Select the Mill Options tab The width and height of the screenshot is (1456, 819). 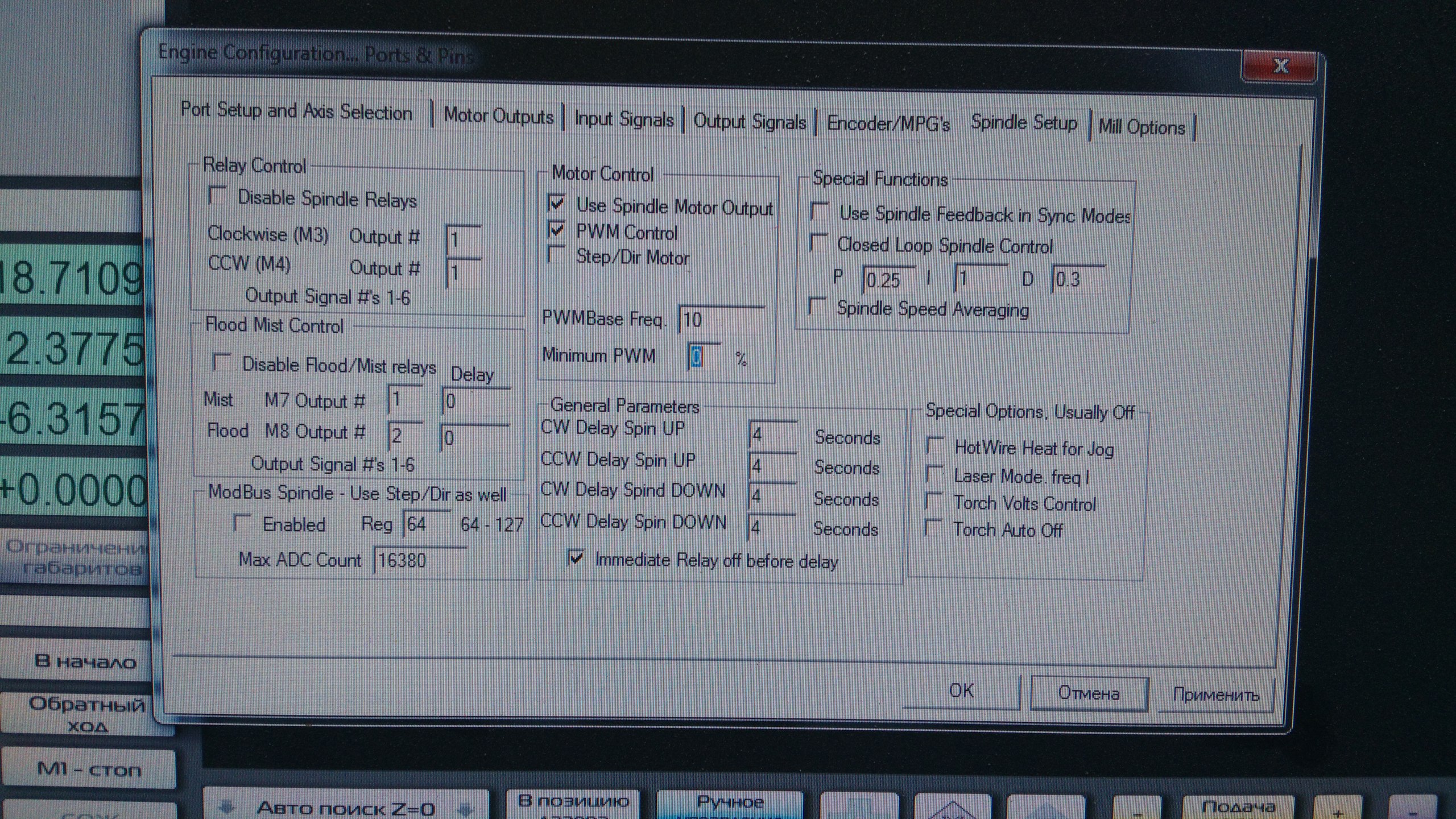1141,127
